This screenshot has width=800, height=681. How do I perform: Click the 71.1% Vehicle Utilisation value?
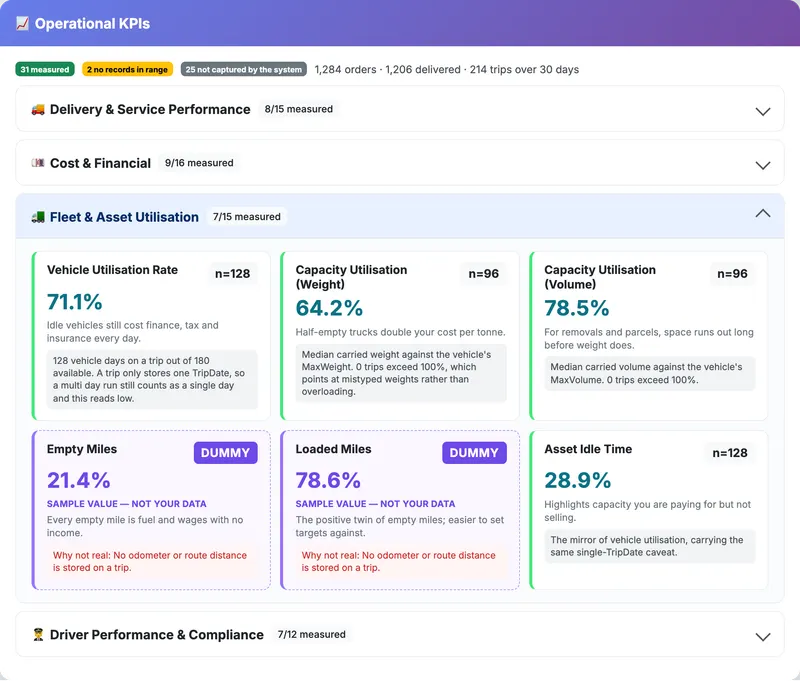pos(74,302)
